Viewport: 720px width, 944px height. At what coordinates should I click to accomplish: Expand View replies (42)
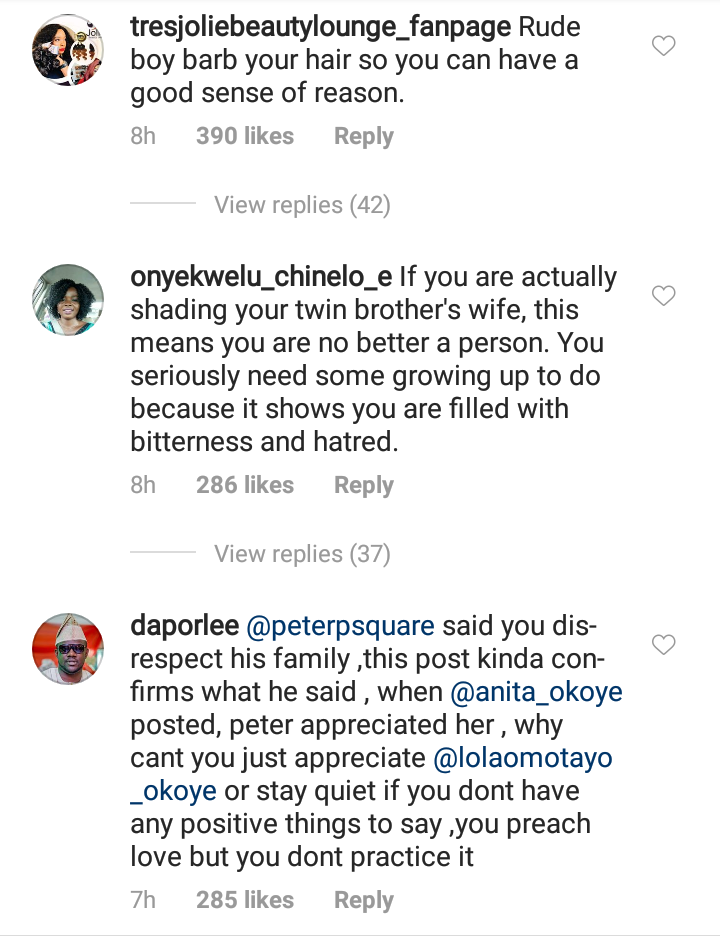point(302,205)
